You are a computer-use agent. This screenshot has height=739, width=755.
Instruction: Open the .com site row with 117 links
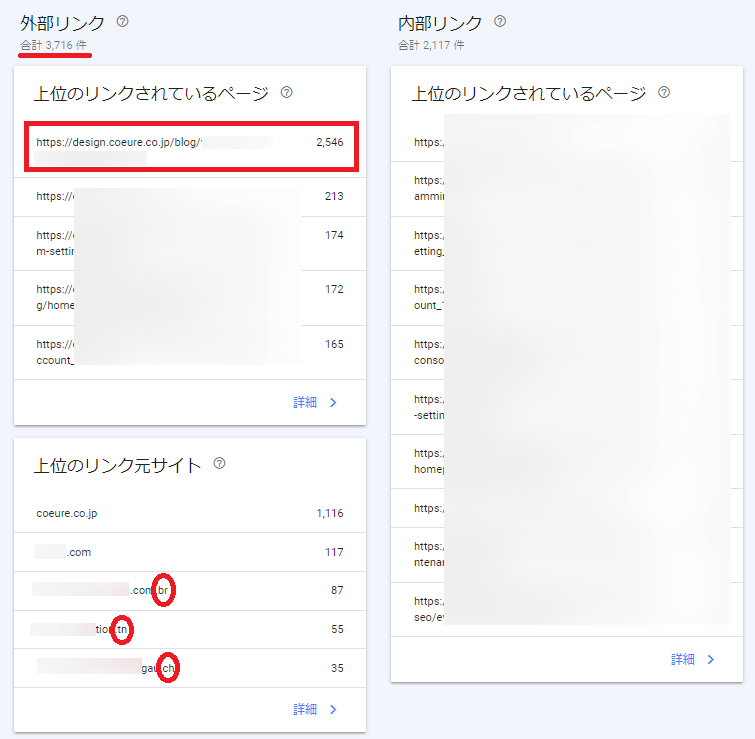(190, 552)
